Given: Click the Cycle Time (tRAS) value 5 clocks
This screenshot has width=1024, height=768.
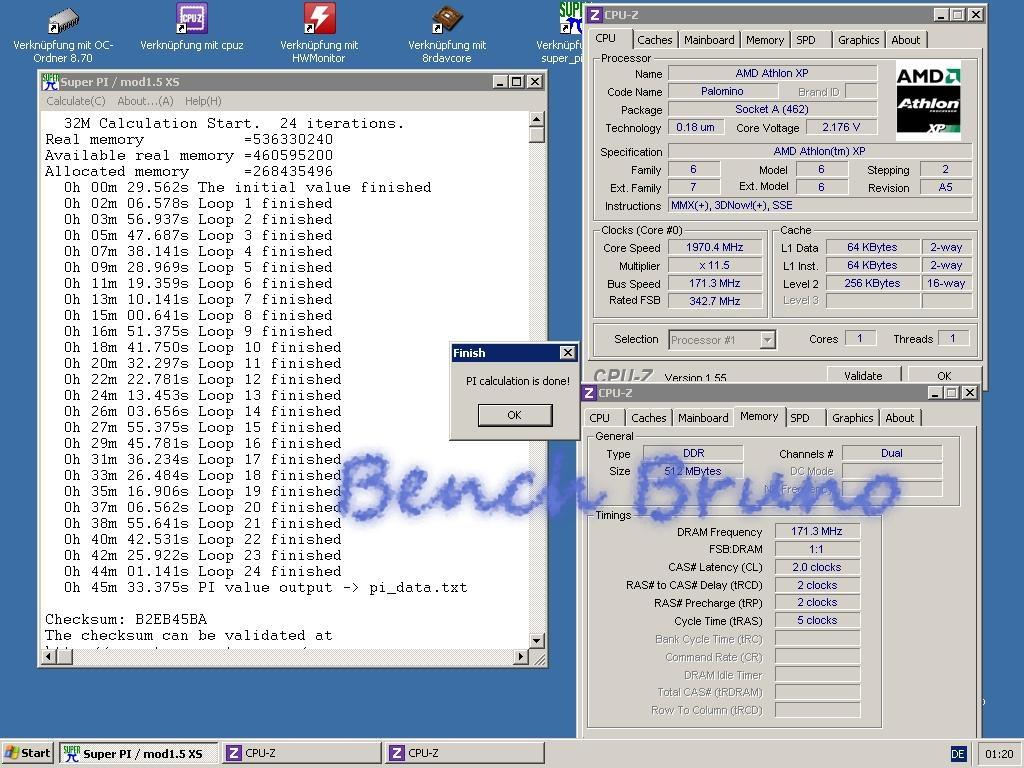Looking at the screenshot, I should click(x=816, y=620).
